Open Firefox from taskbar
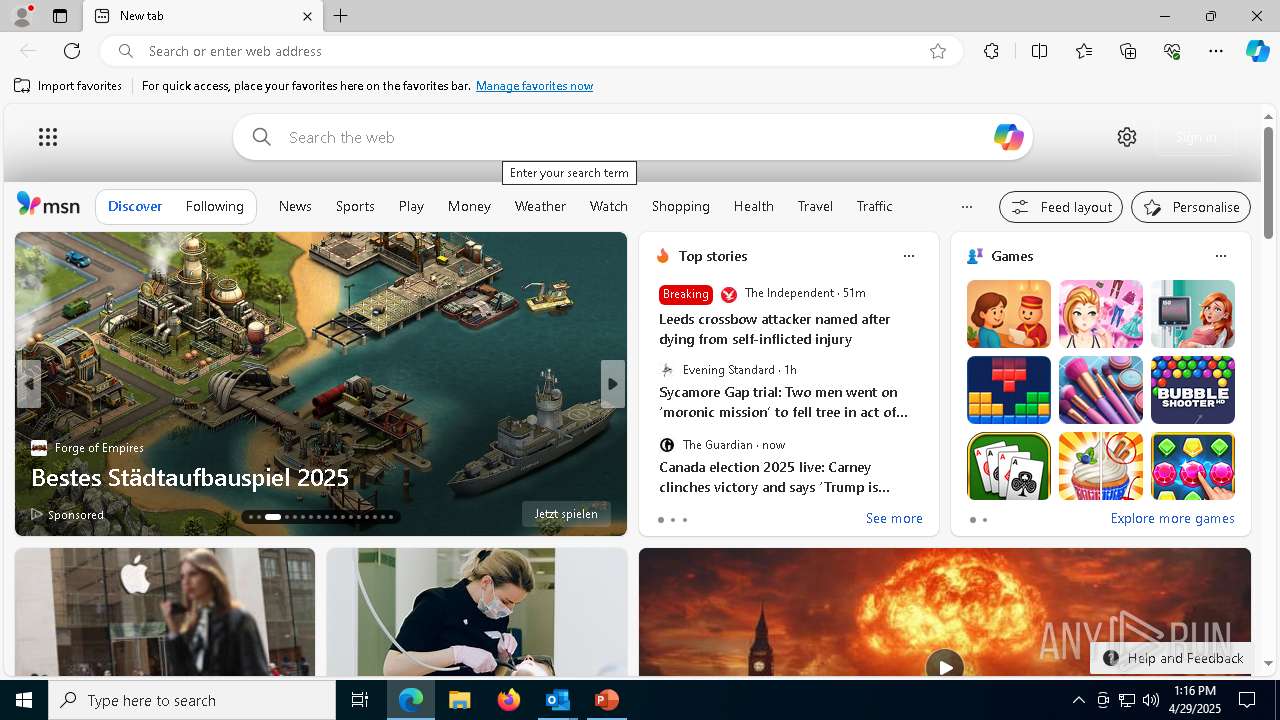The image size is (1280, 720). click(x=508, y=700)
